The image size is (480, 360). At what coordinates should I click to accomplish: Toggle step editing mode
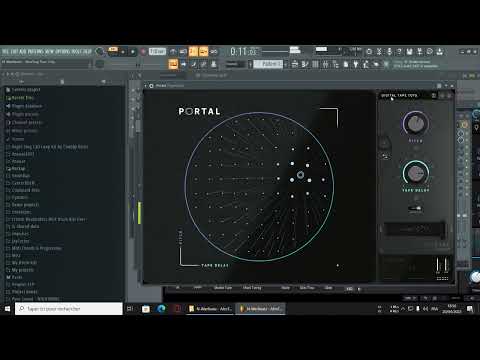click(x=193, y=64)
